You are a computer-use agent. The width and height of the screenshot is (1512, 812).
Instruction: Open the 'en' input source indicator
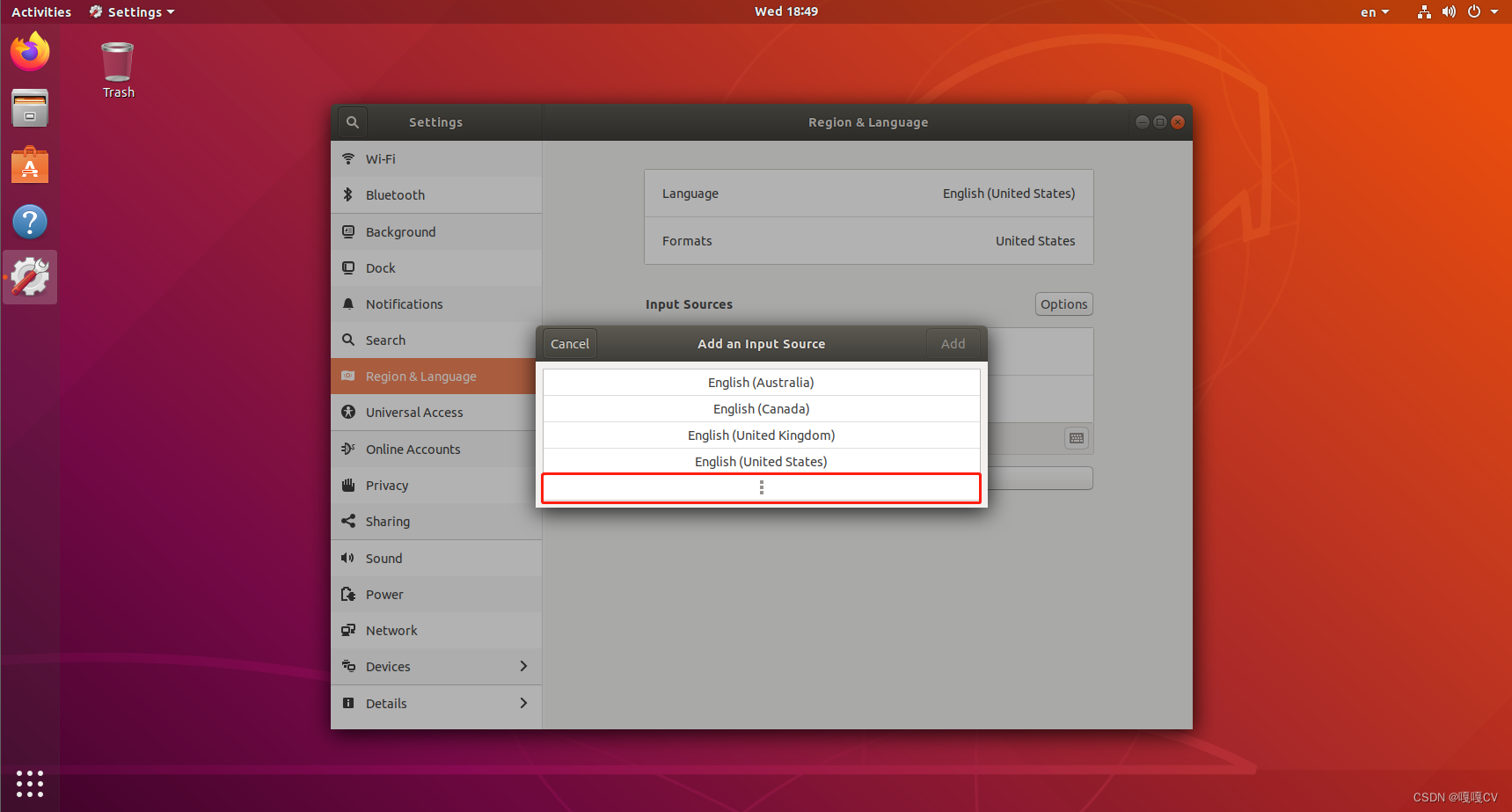click(1375, 12)
